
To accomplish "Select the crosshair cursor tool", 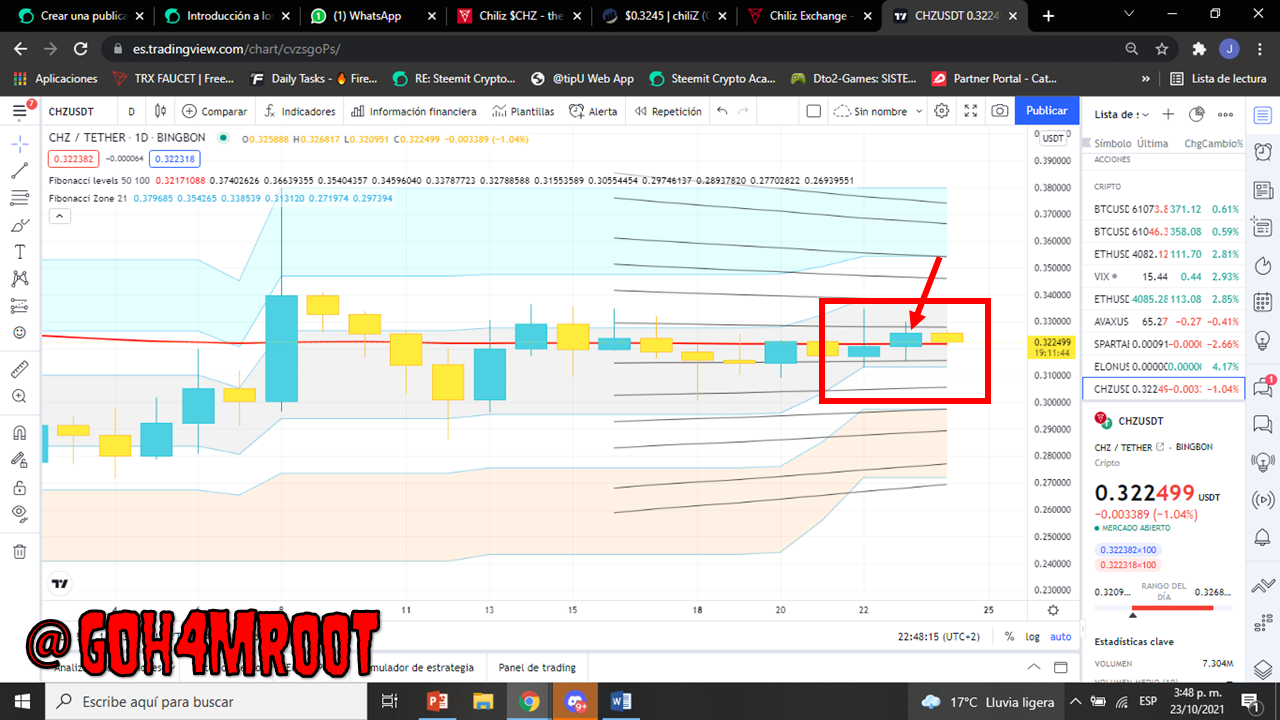I will [20, 144].
